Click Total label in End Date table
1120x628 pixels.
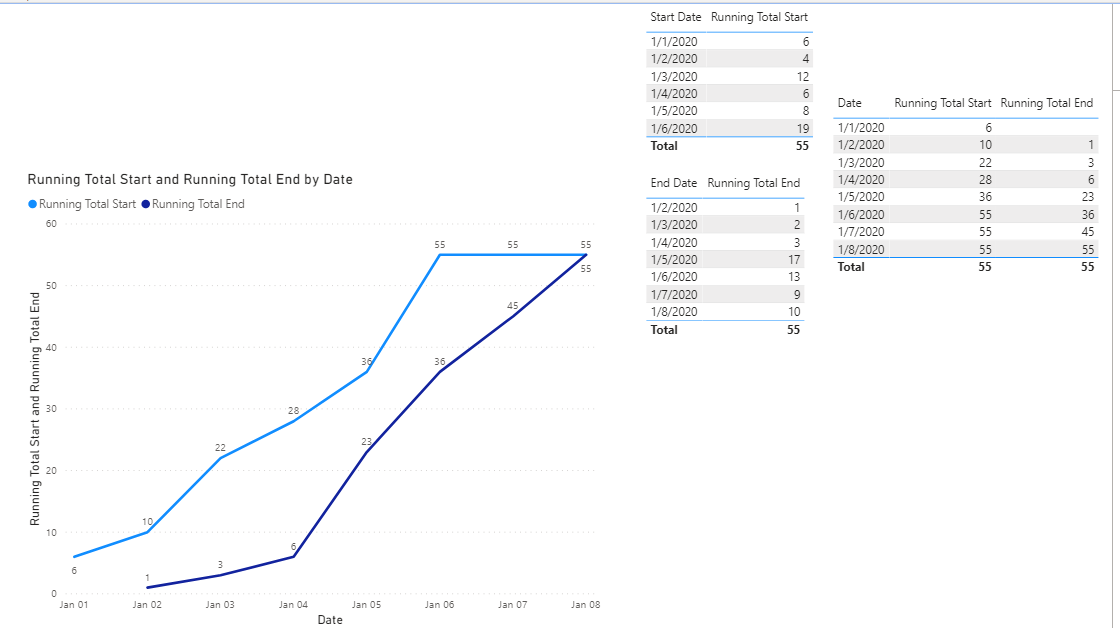coord(664,329)
